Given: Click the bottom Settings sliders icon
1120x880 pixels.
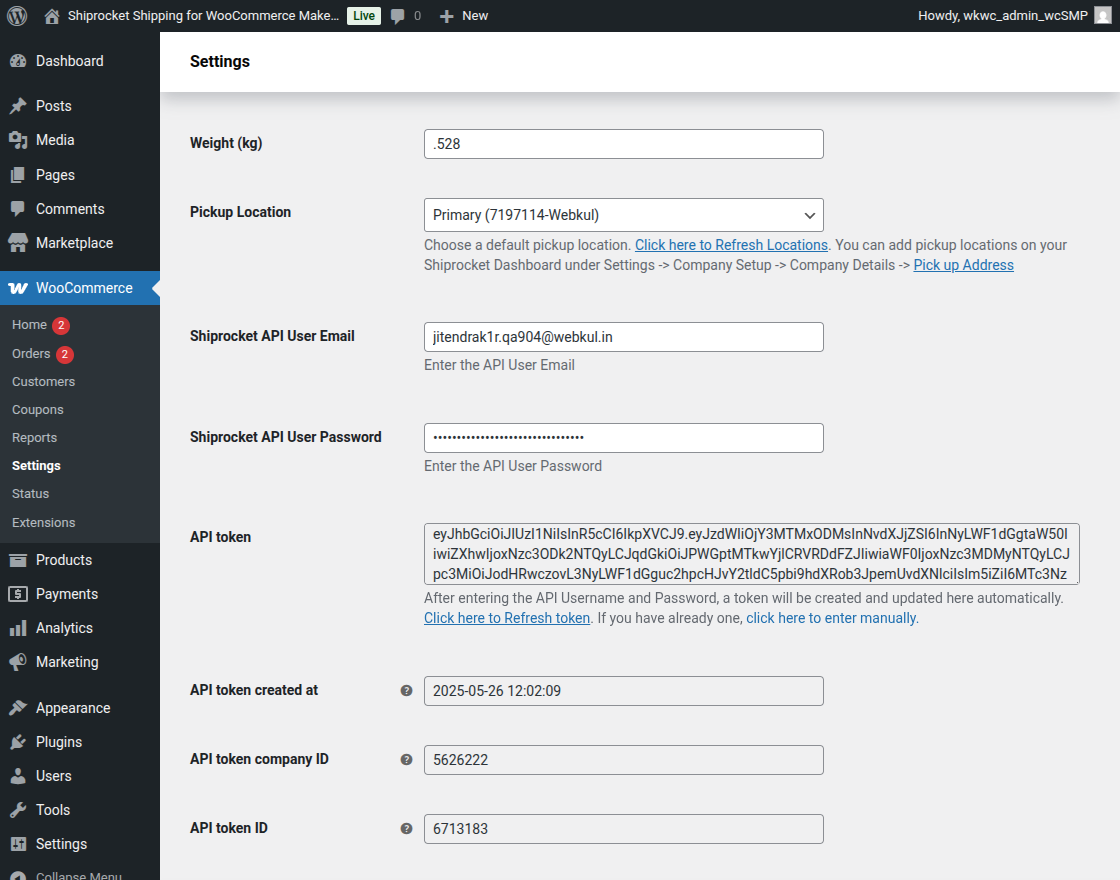Looking at the screenshot, I should pos(18,844).
